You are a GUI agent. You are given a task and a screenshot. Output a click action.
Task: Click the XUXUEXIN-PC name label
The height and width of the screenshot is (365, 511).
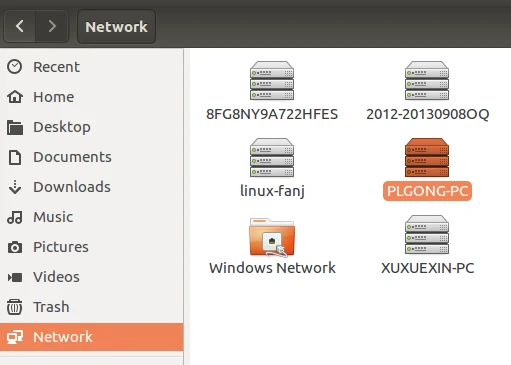[x=428, y=268]
